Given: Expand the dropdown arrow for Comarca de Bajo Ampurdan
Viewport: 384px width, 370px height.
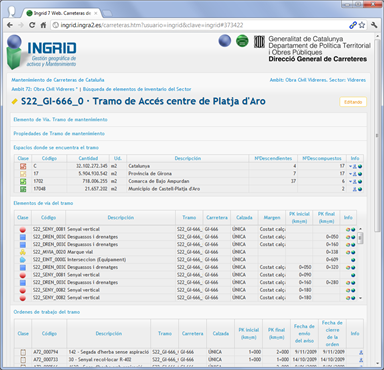Looking at the screenshot, I should click(350, 181).
